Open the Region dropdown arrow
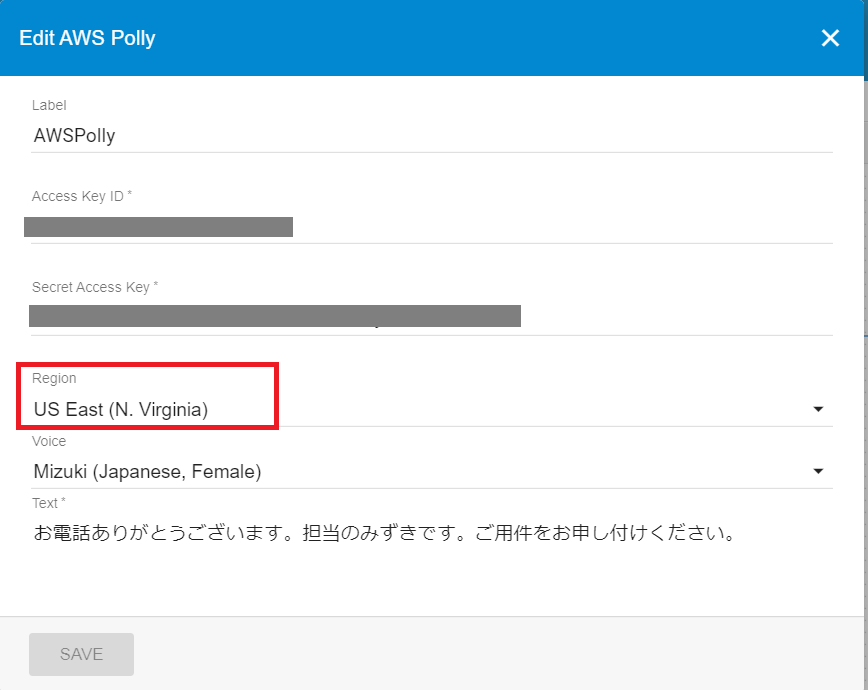 (x=818, y=409)
